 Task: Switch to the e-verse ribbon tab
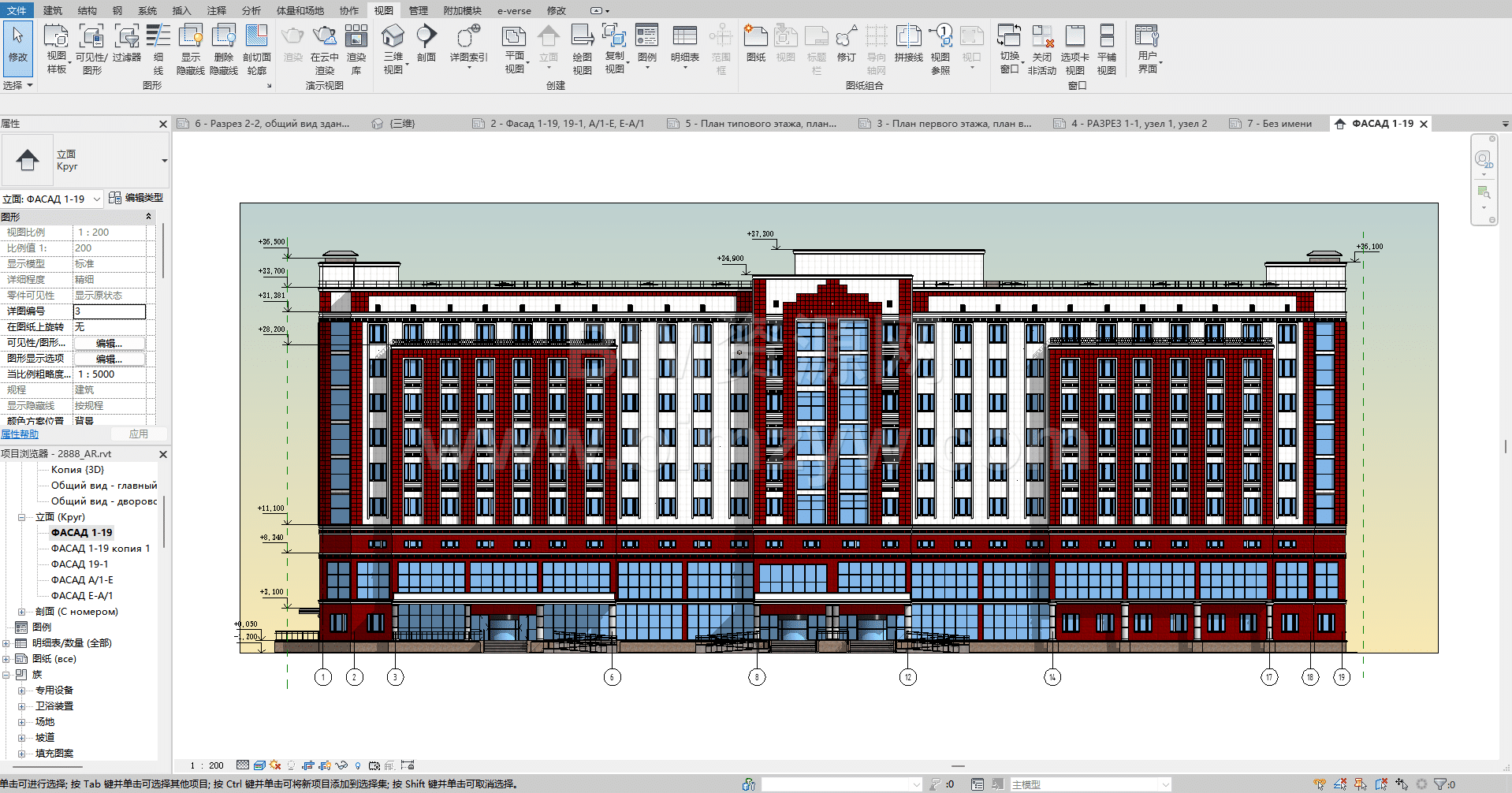514,10
